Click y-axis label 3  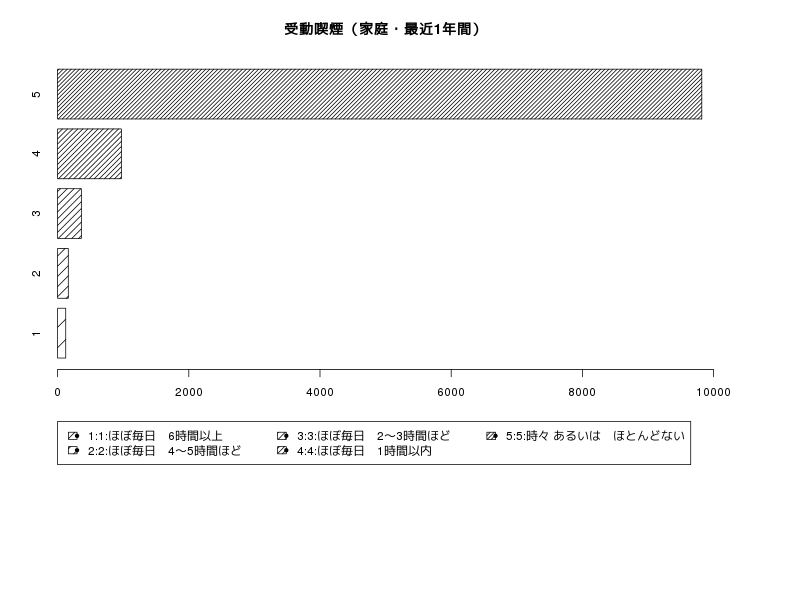pyautogui.click(x=36, y=213)
